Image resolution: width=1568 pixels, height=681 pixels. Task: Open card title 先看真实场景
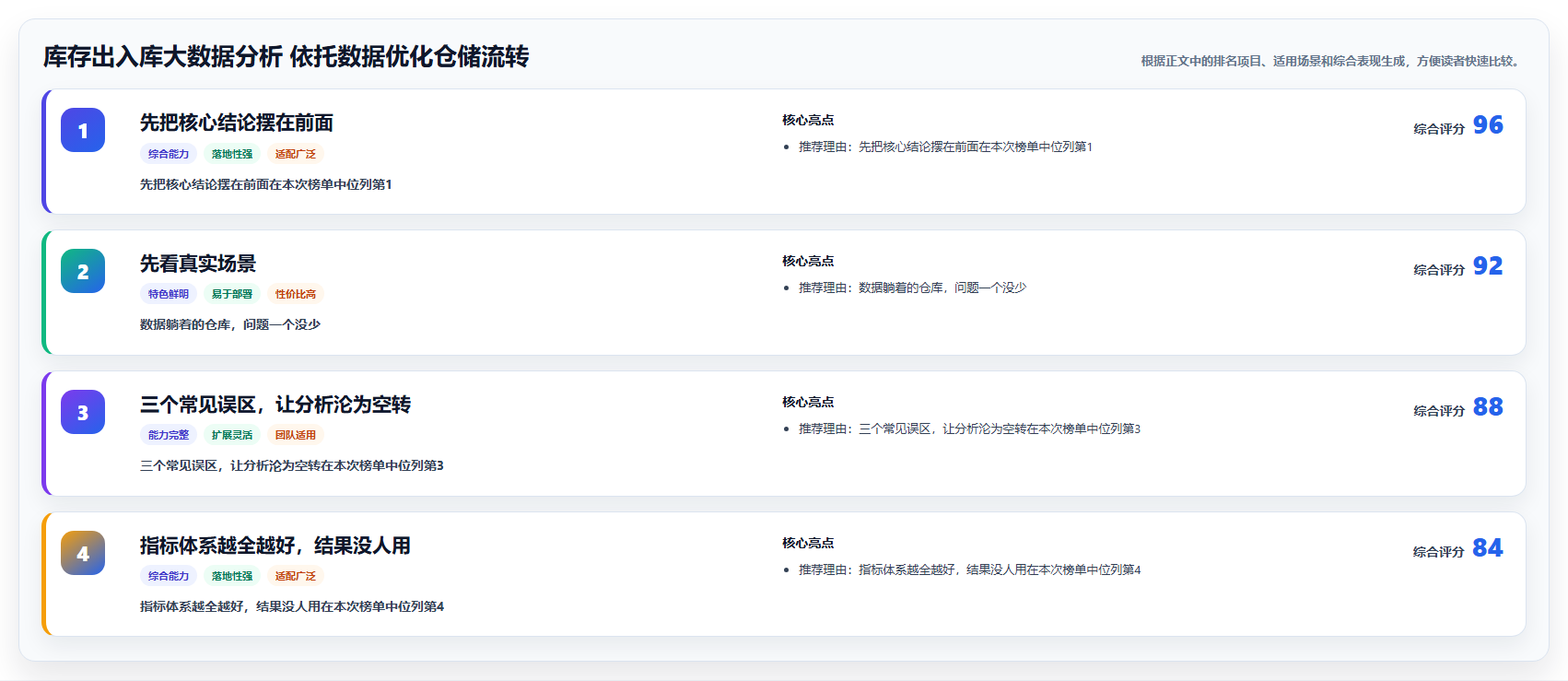tap(198, 264)
